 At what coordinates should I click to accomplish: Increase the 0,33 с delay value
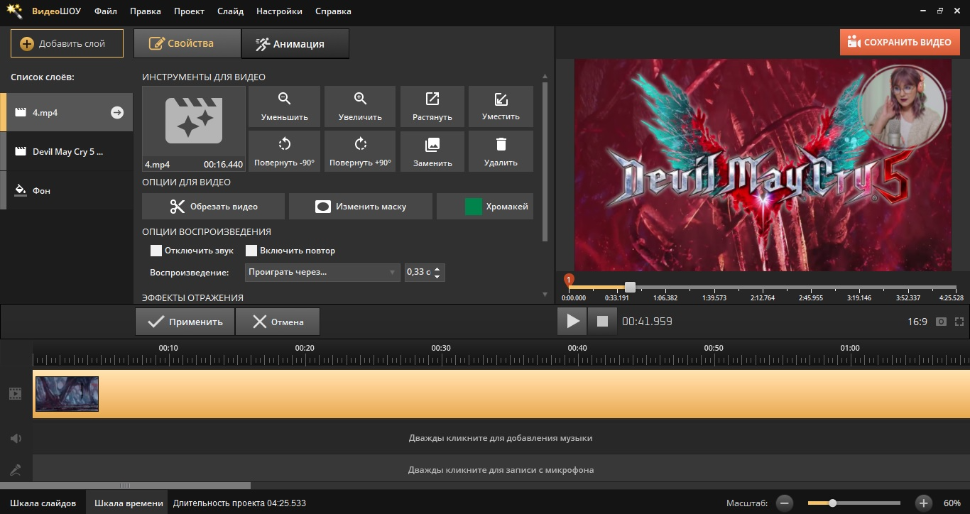(437, 268)
